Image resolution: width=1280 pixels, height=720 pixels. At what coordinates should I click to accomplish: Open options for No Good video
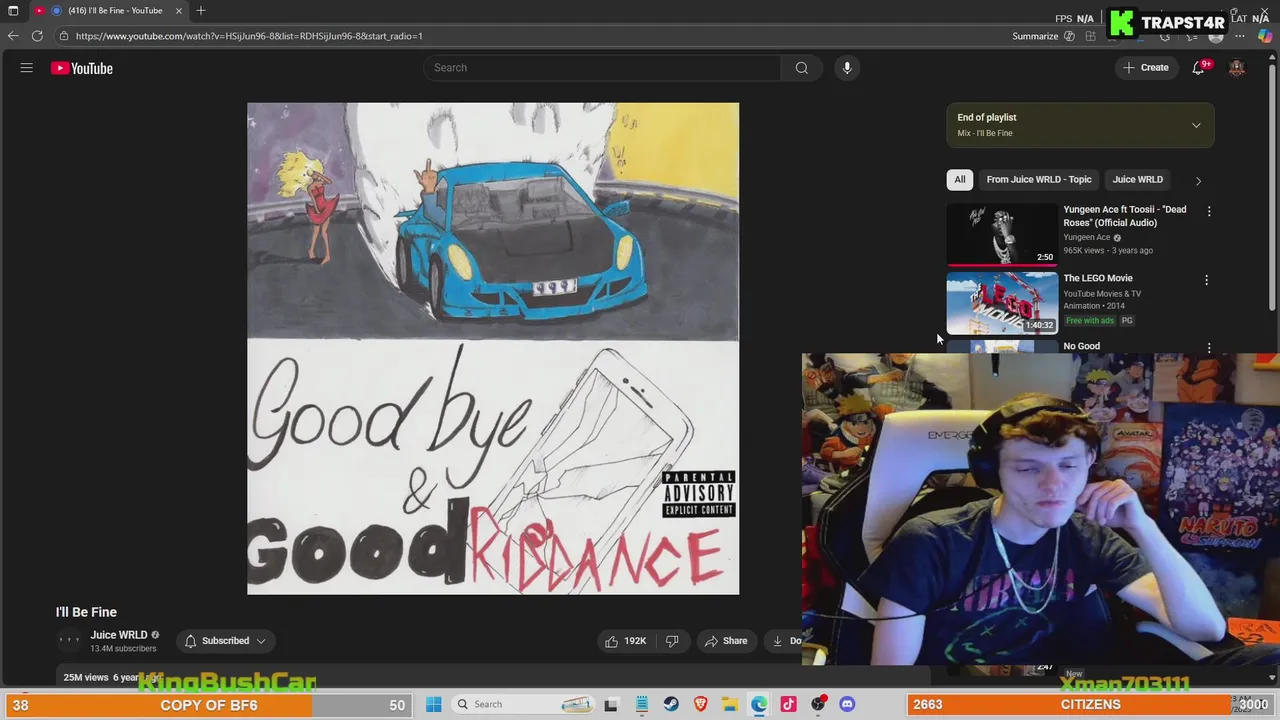click(x=1209, y=347)
